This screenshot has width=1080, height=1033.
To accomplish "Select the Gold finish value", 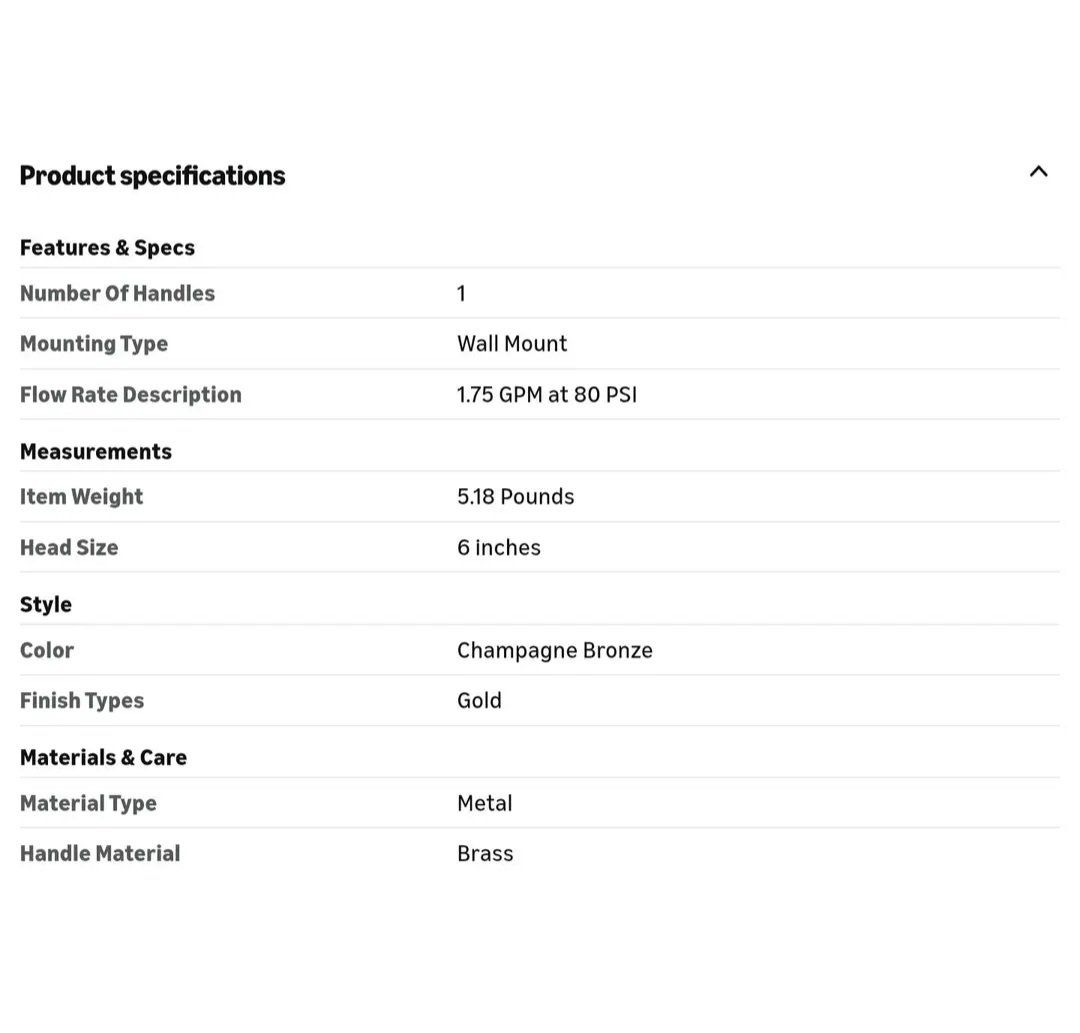I will (479, 701).
